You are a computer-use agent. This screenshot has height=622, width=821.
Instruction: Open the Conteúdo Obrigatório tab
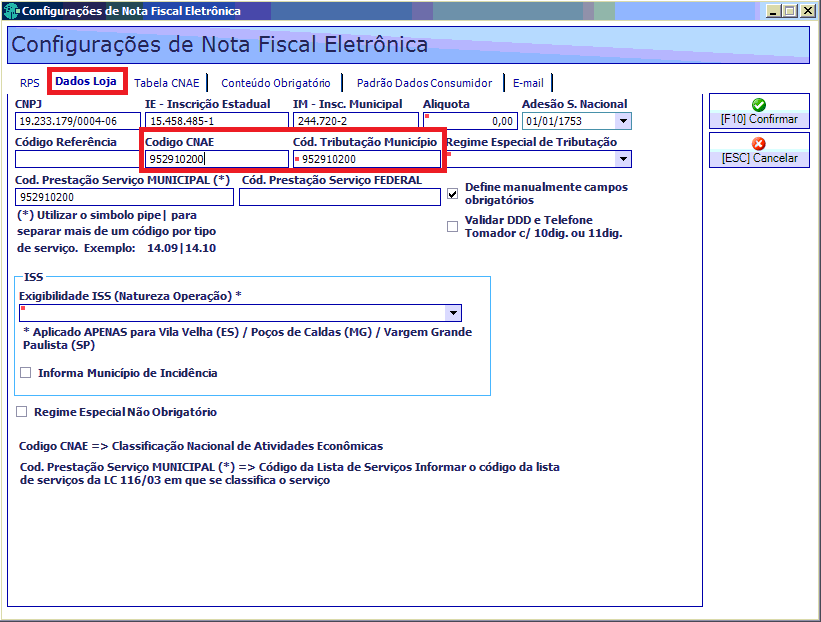(x=275, y=83)
